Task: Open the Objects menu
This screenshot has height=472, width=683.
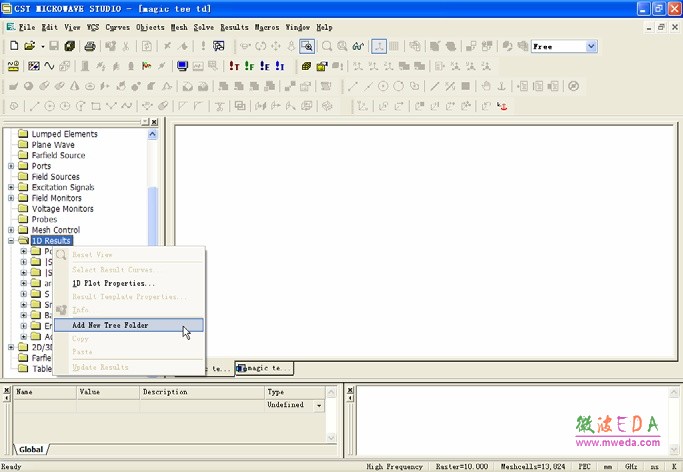Action: coord(150,27)
